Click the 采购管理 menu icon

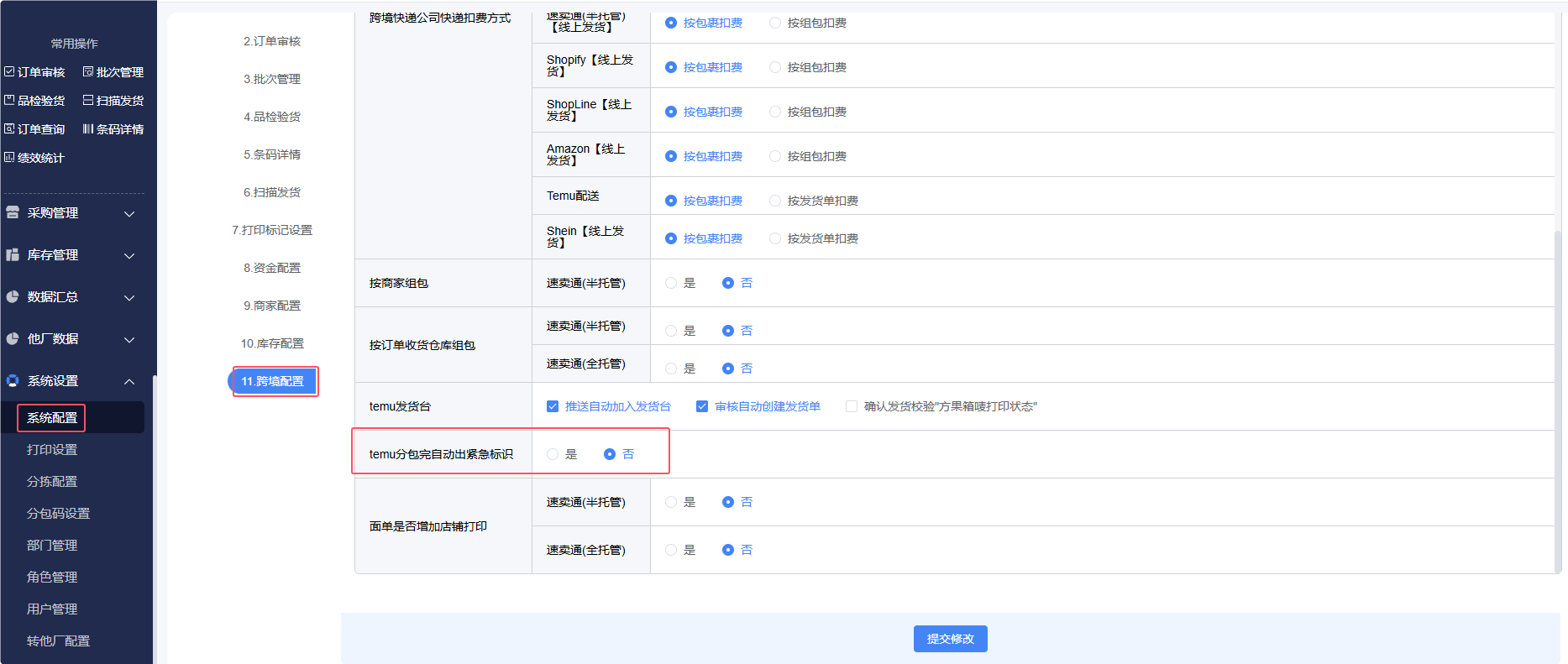click(13, 213)
